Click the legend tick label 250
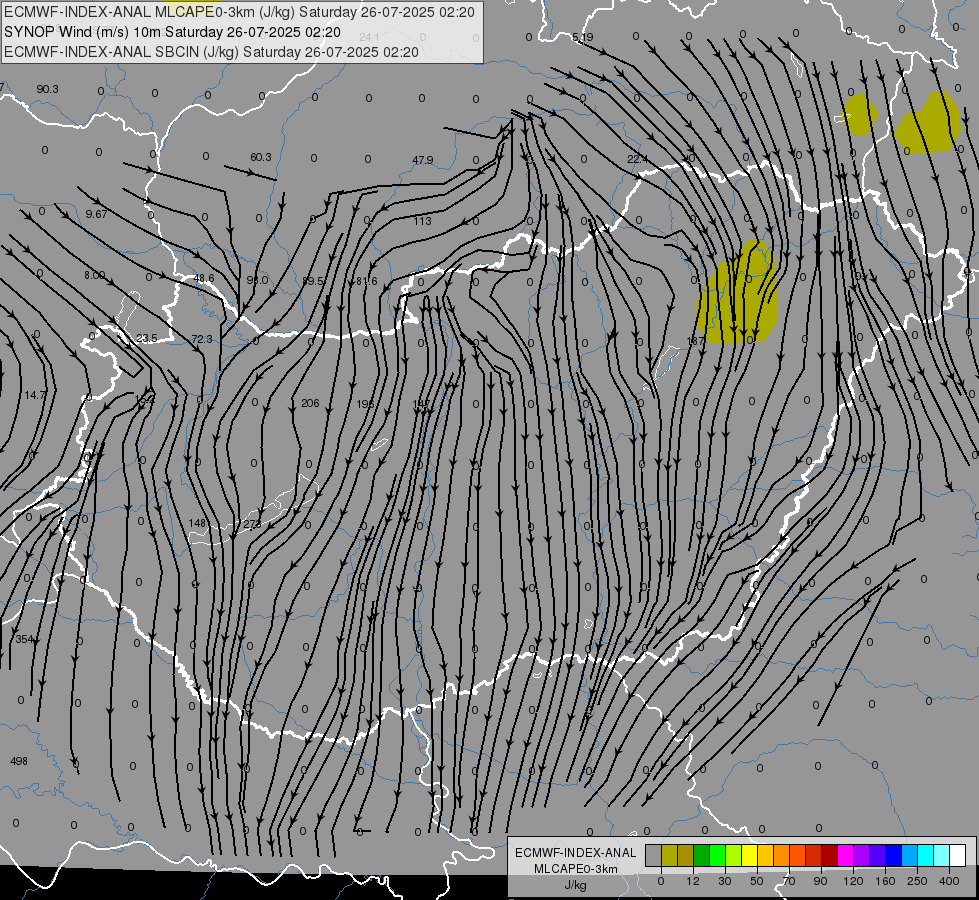This screenshot has height=900, width=979. click(x=917, y=881)
